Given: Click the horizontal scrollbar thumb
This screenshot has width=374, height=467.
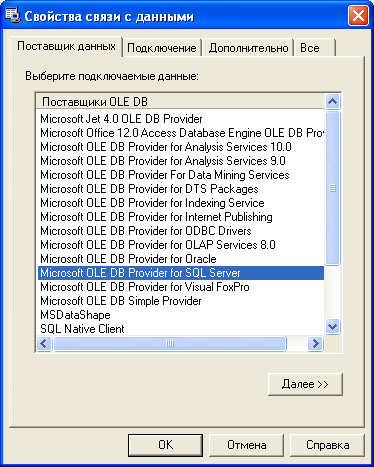Looking at the screenshot, I should [x=170, y=343].
